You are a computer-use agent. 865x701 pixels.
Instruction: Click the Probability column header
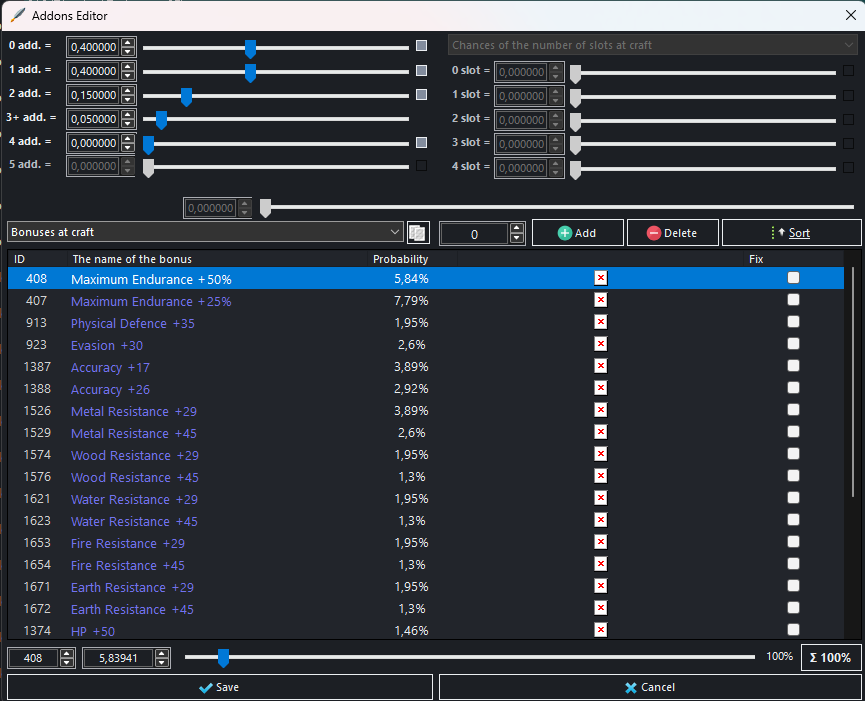(x=400, y=258)
